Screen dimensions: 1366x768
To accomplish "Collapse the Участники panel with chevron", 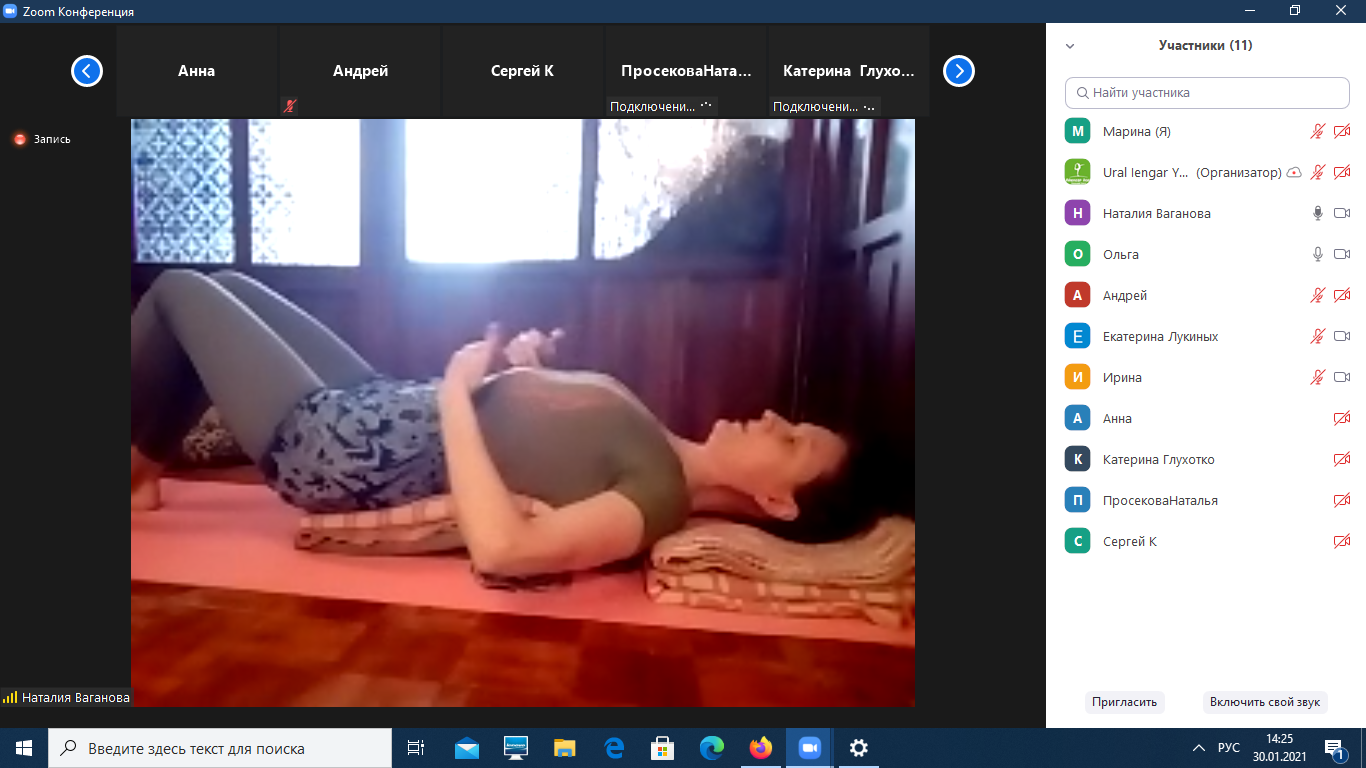I will [x=1070, y=46].
